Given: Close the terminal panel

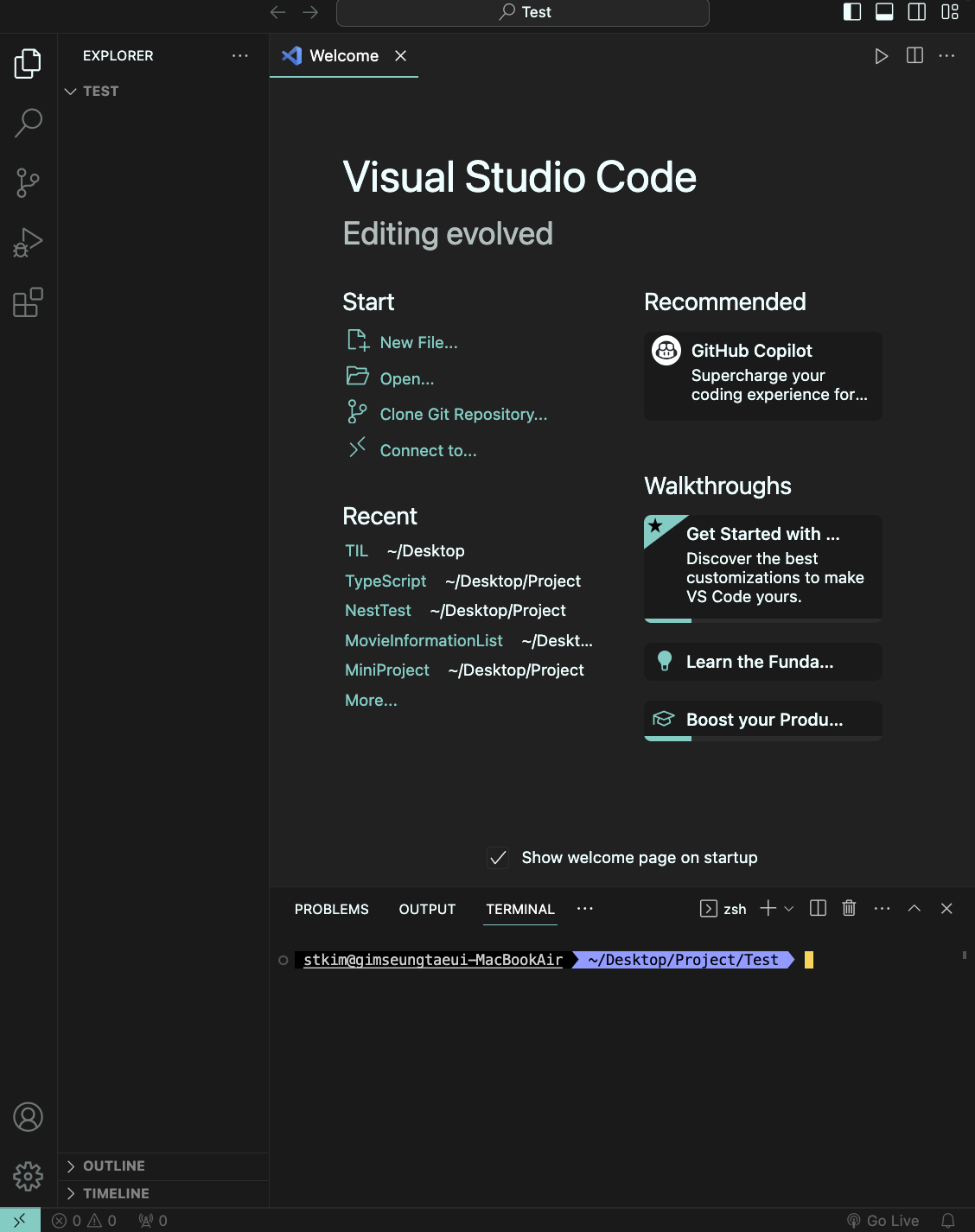Looking at the screenshot, I should pos(946,908).
